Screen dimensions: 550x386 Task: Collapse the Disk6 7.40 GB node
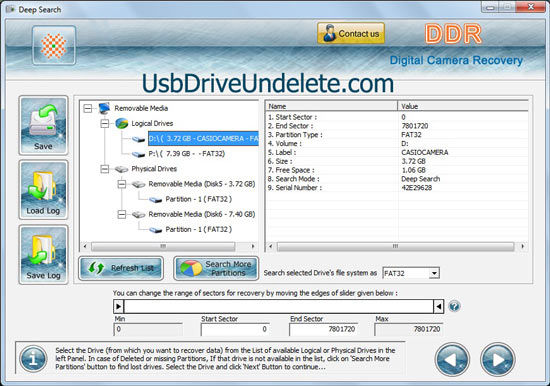(x=121, y=214)
